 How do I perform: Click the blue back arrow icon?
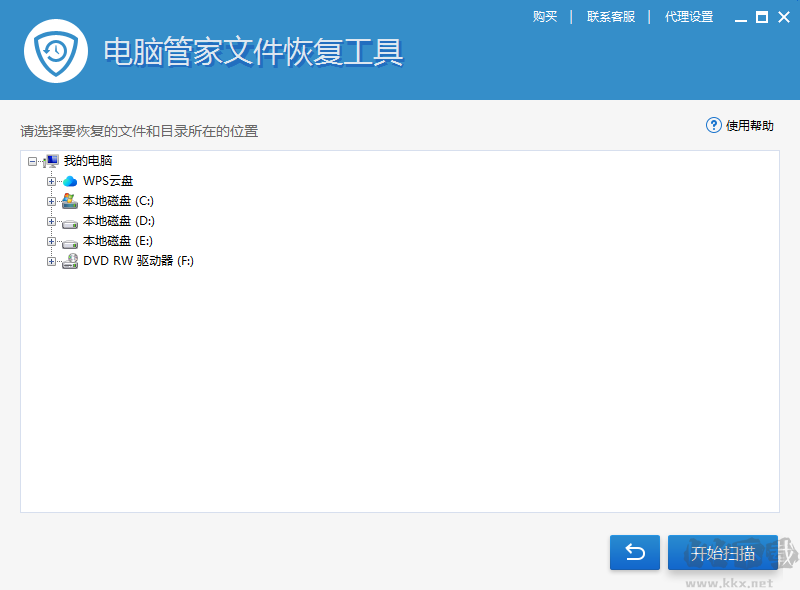[634, 552]
